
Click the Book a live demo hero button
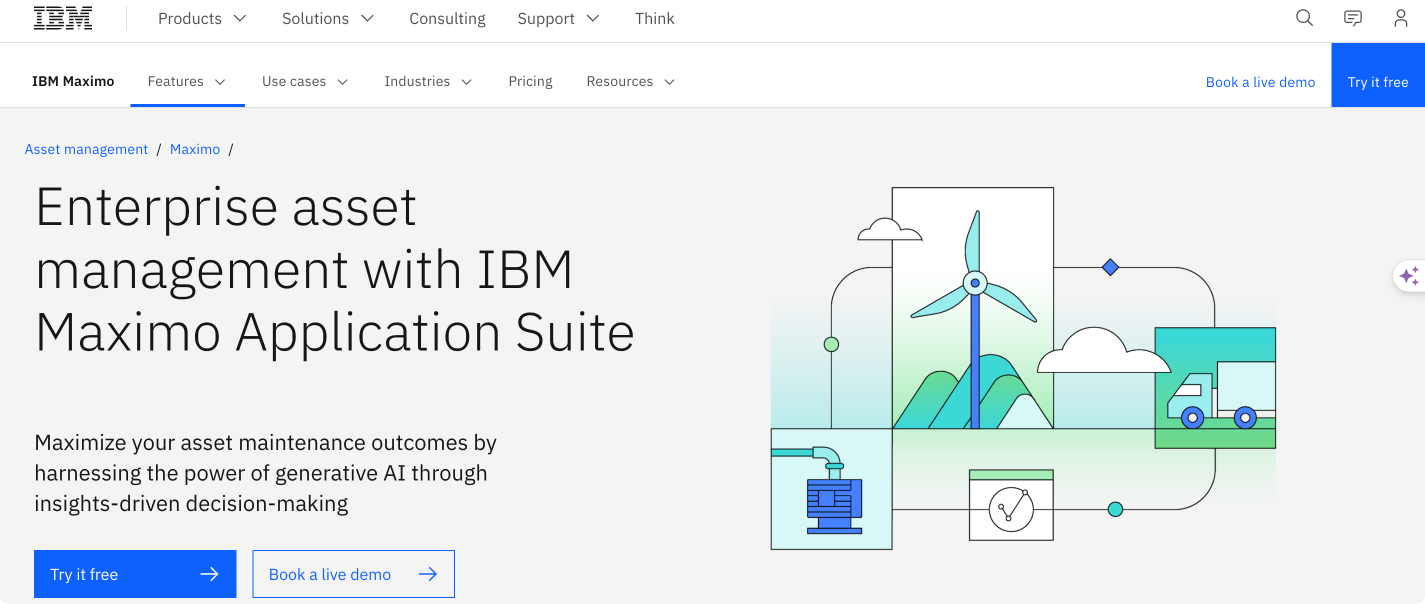point(353,574)
